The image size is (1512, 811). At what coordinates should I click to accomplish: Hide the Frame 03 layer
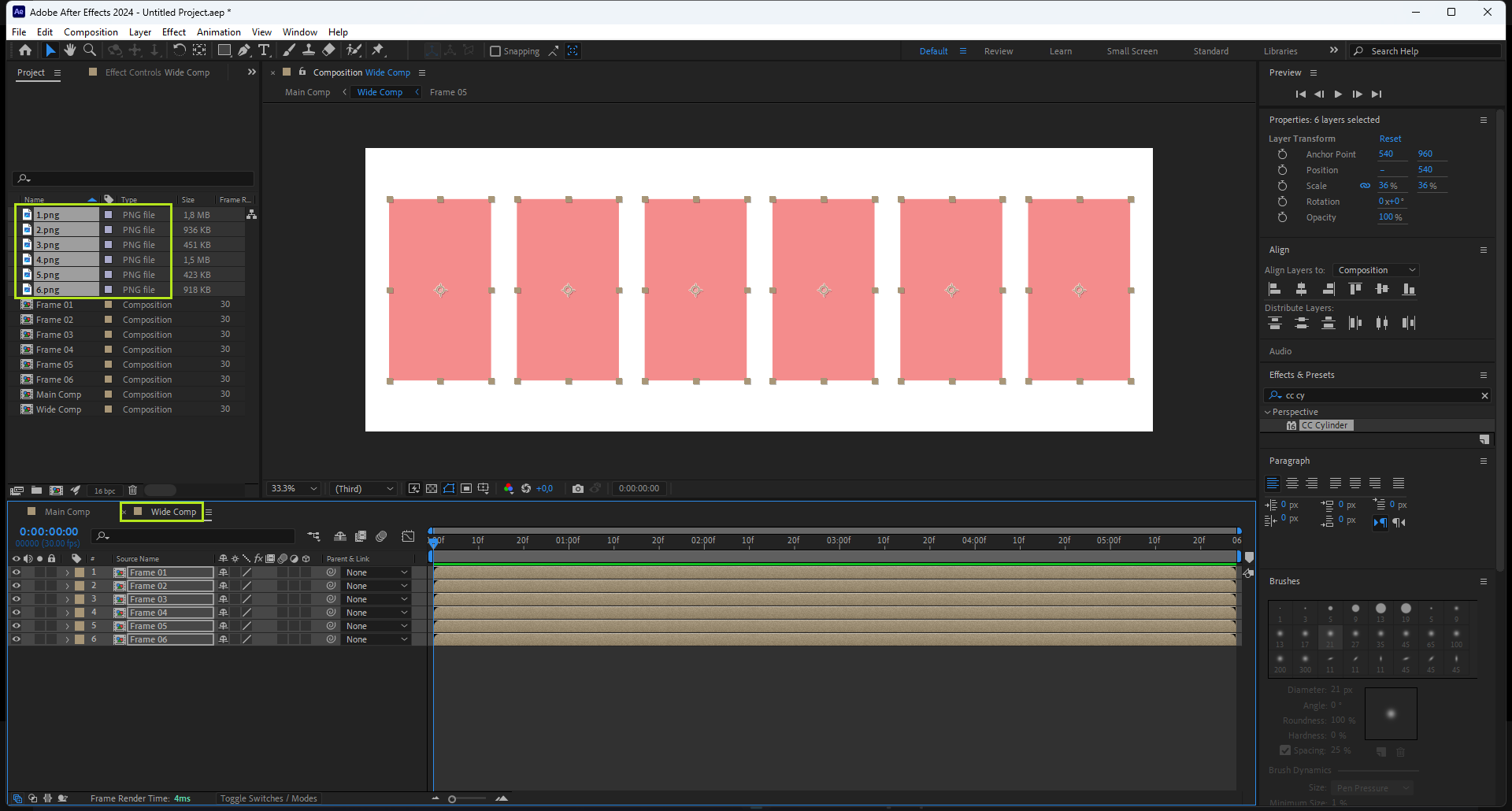point(16,599)
